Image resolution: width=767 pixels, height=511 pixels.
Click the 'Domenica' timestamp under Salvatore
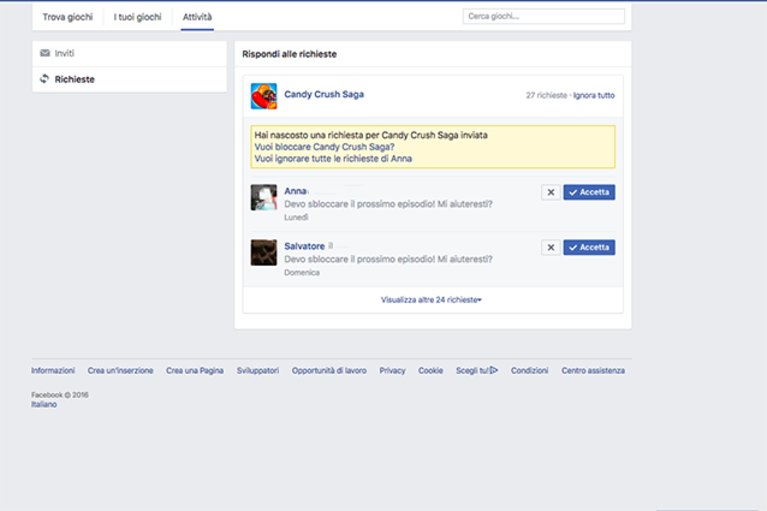pyautogui.click(x=302, y=272)
